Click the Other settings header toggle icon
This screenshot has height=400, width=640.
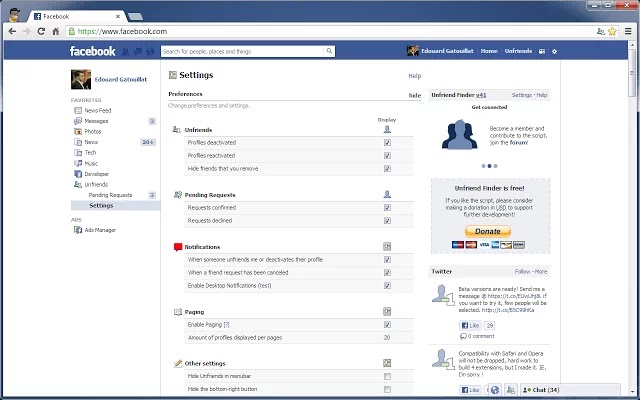click(x=387, y=363)
